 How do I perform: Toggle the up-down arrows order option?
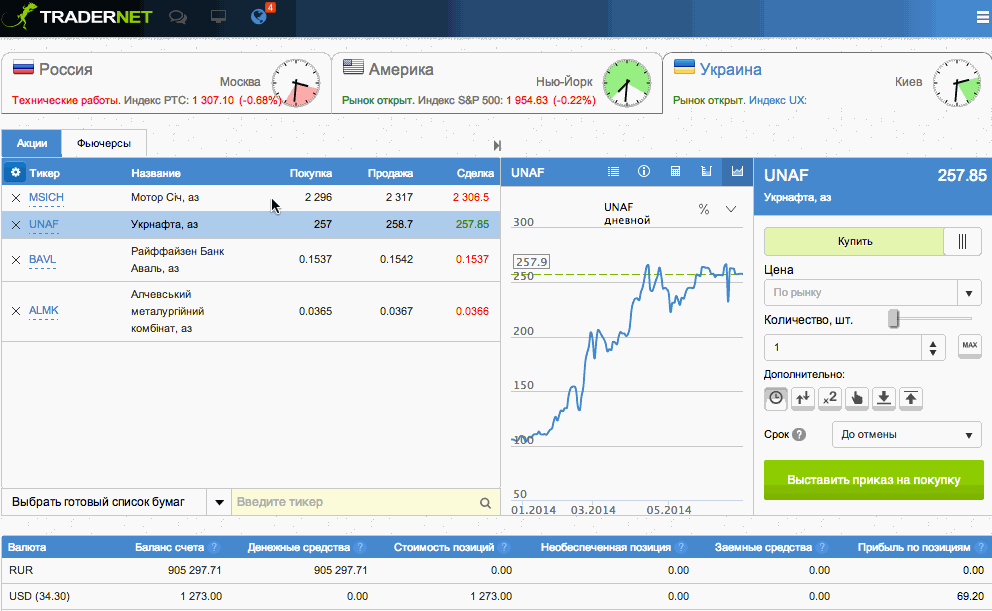803,398
